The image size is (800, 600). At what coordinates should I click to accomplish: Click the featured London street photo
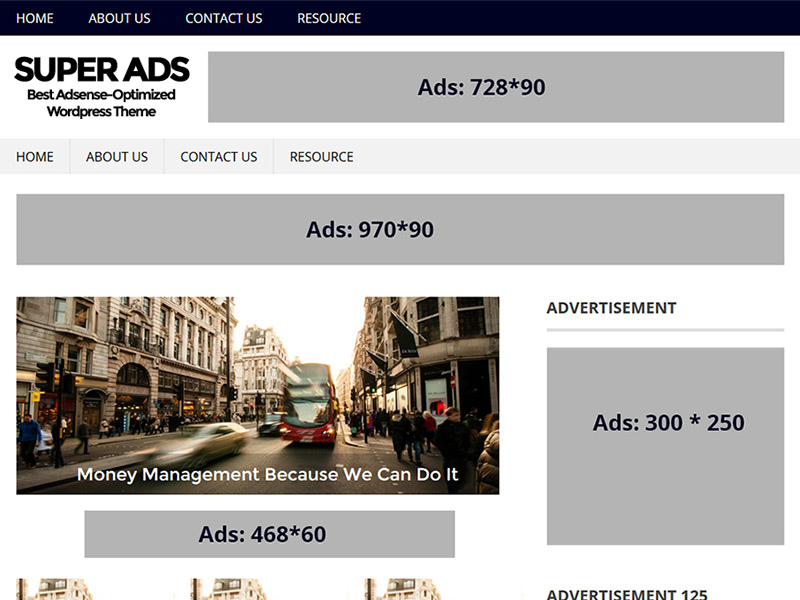coord(258,390)
